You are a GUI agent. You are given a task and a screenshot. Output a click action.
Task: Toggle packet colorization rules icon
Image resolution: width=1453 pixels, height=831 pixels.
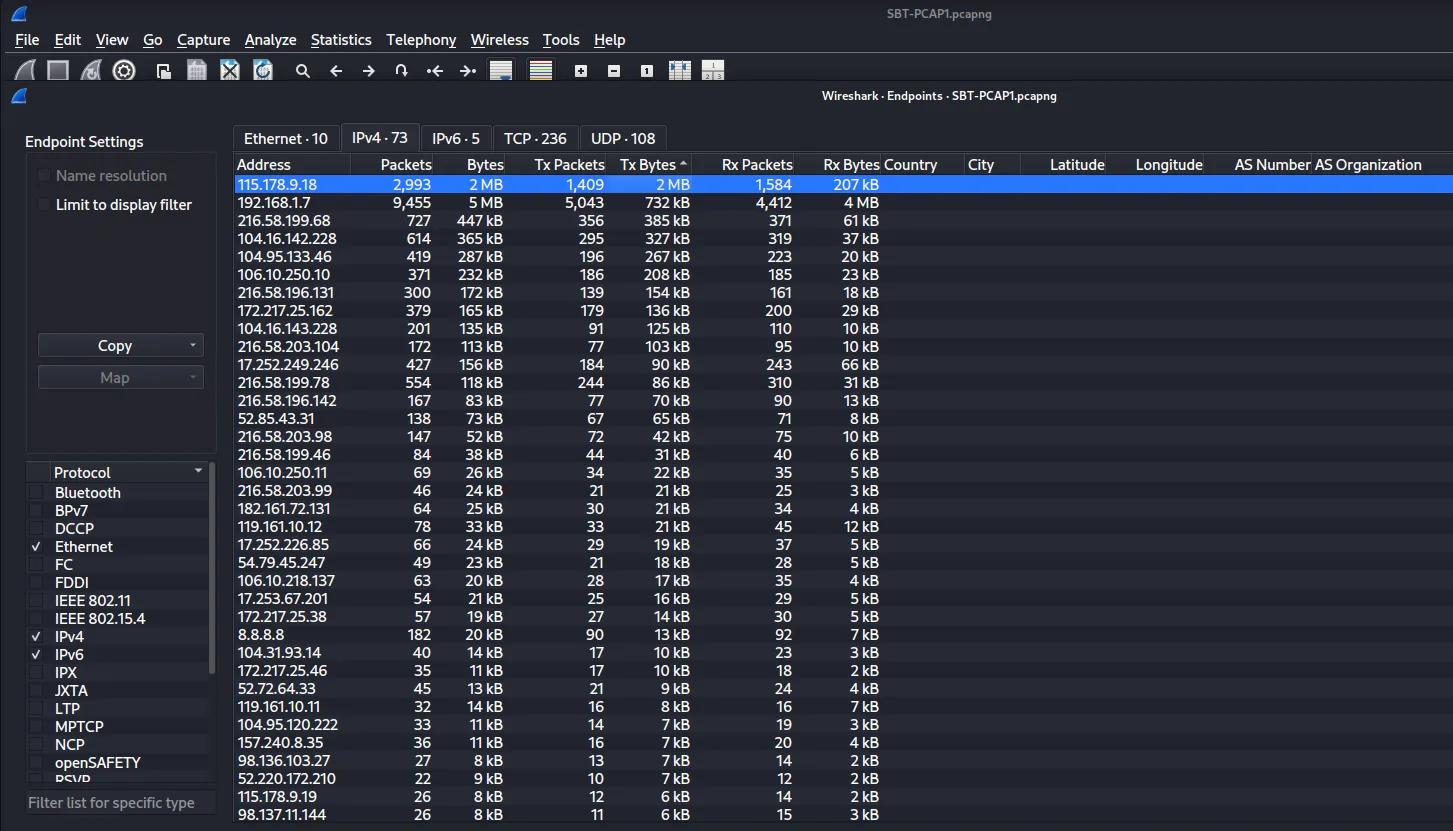coord(541,71)
